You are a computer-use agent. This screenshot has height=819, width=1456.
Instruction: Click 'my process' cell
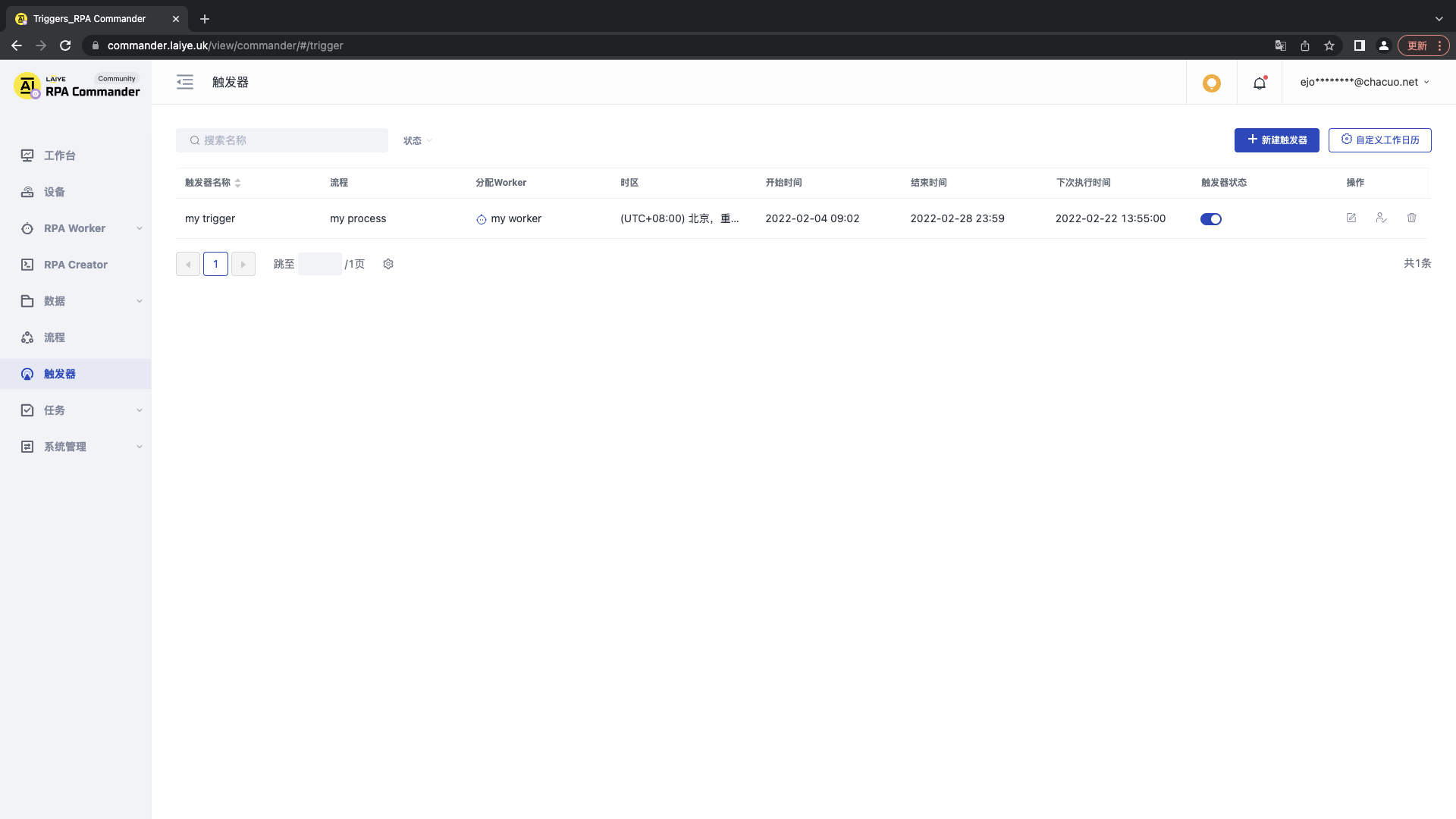[x=358, y=218]
